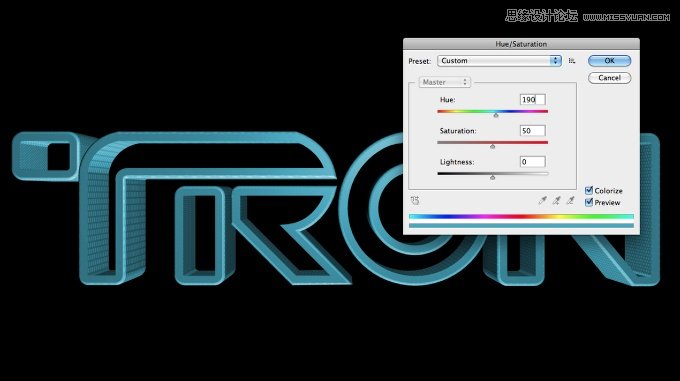The width and height of the screenshot is (680, 381).
Task: Open the Preset dropdown showing Custom
Action: [x=499, y=61]
